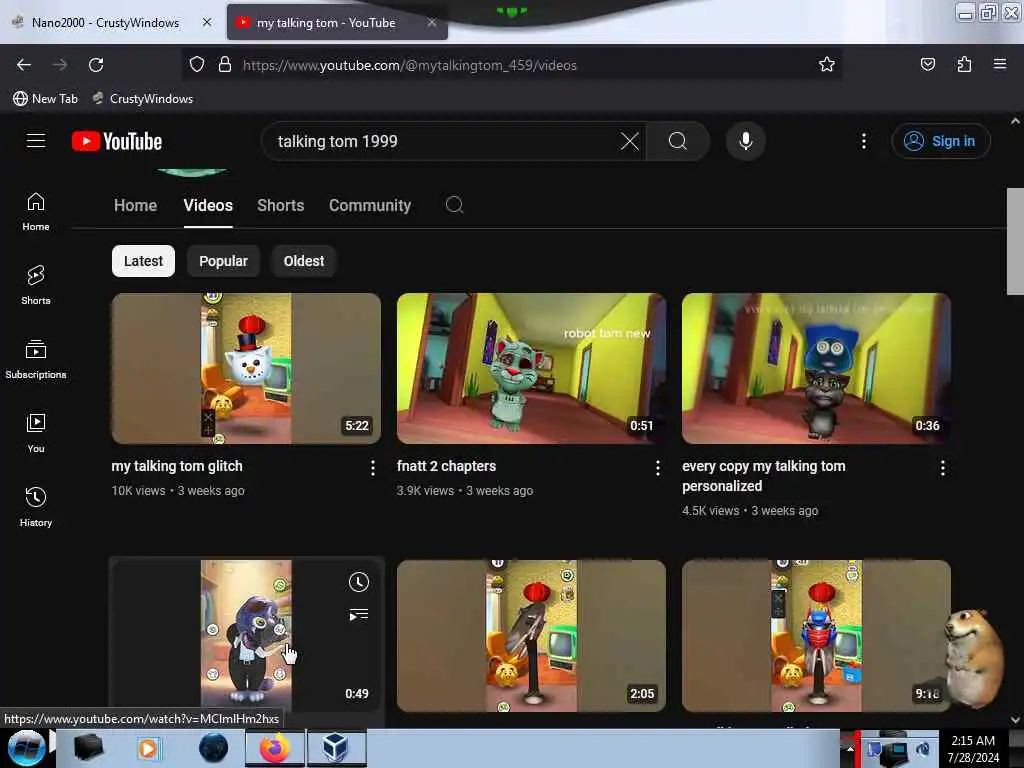
Task: Open Firefox tracking protection shield
Action: 197,65
